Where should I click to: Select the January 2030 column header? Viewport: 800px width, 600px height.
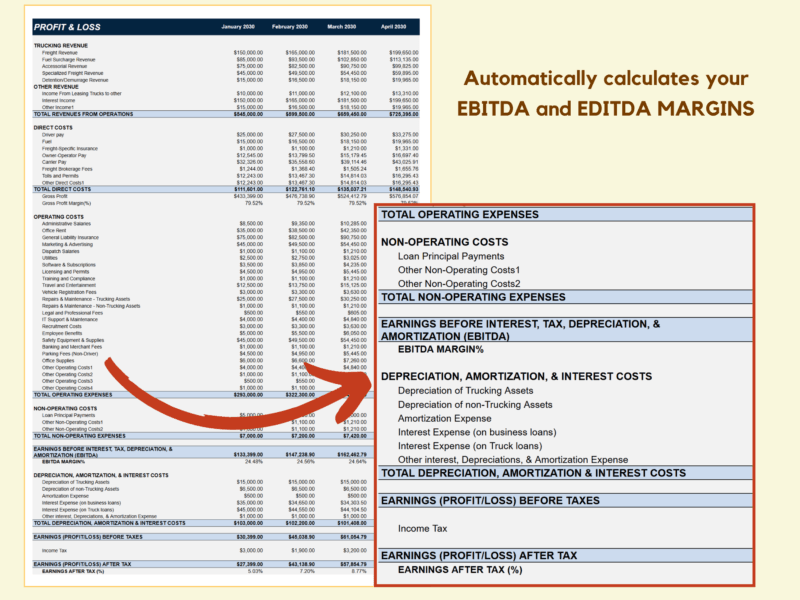[238, 27]
